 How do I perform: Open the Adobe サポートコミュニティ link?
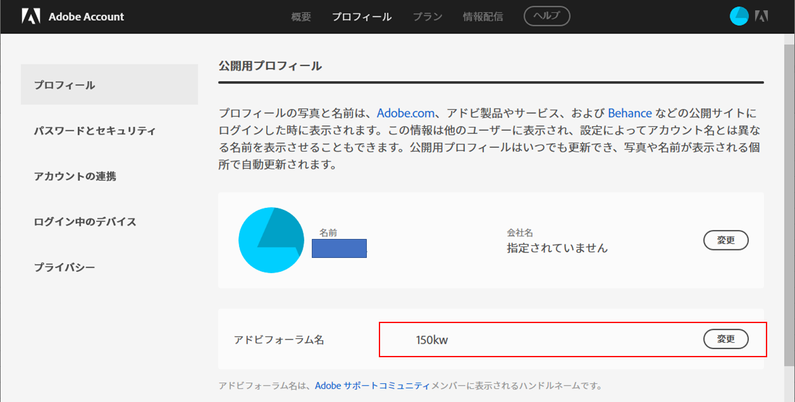373,386
